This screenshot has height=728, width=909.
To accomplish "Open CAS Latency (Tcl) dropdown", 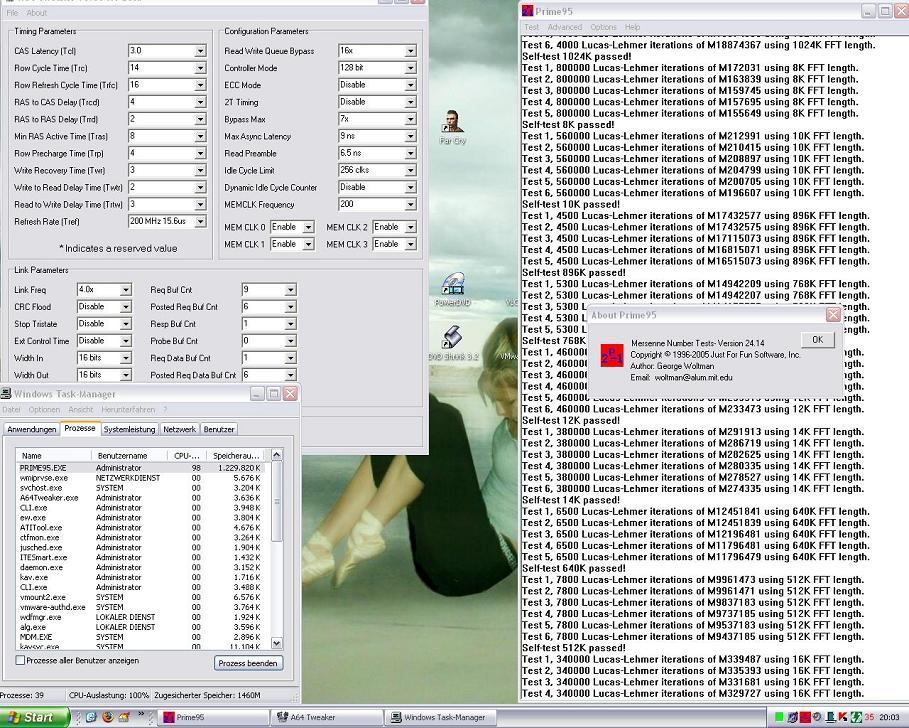I will pos(200,51).
